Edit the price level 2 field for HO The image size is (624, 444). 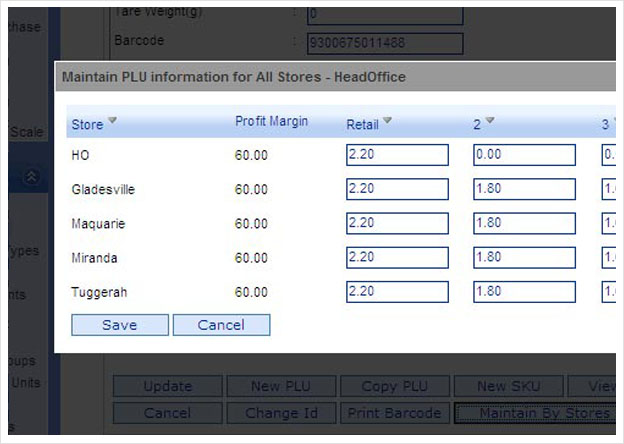pos(525,155)
